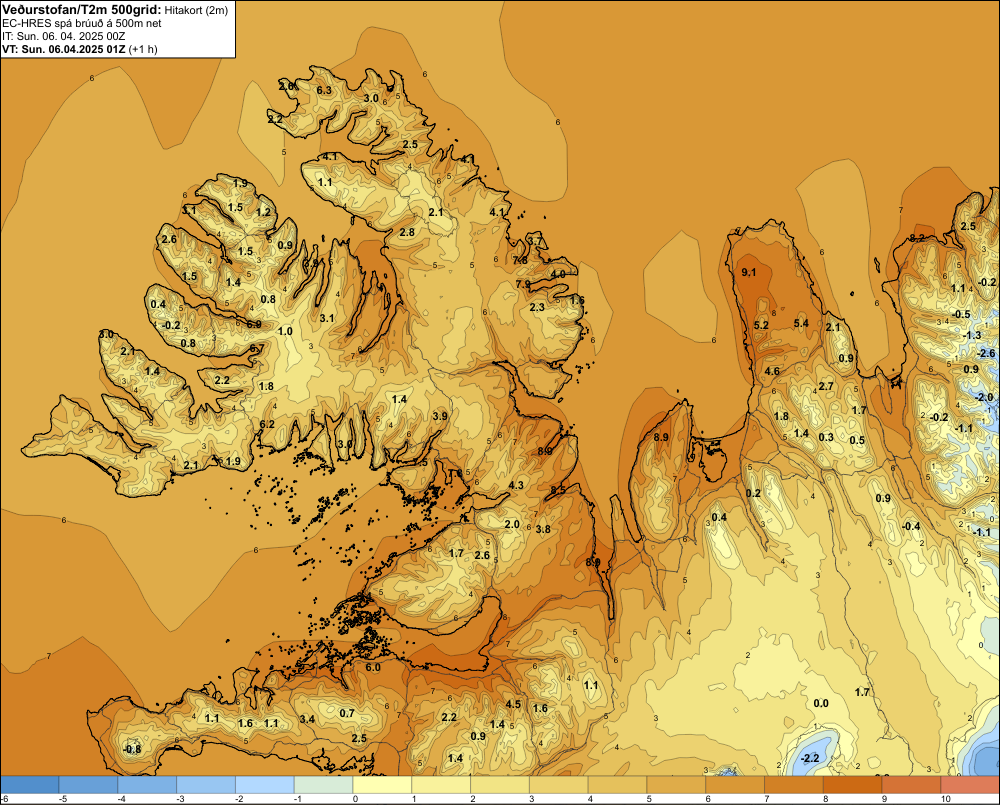
Task: Click the valid time "VT: Sun. 06.04.2025 01Z"
Action: click(x=64, y=49)
